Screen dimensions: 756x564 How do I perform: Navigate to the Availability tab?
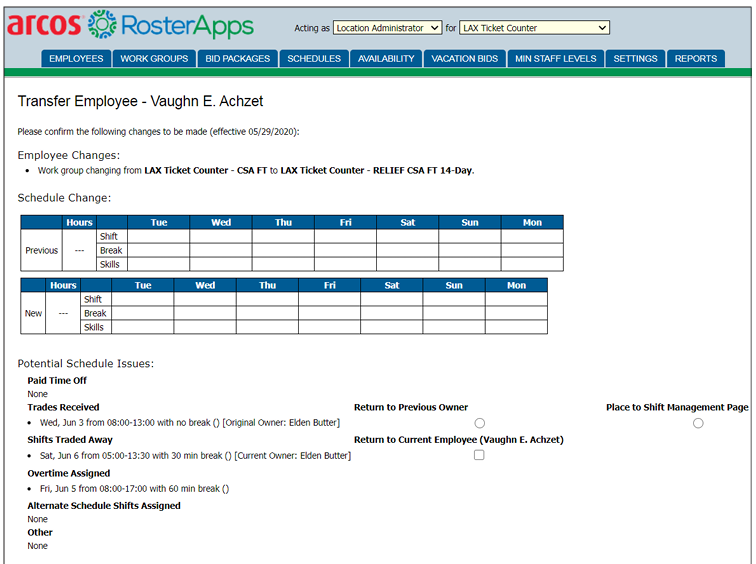pyautogui.click(x=386, y=59)
